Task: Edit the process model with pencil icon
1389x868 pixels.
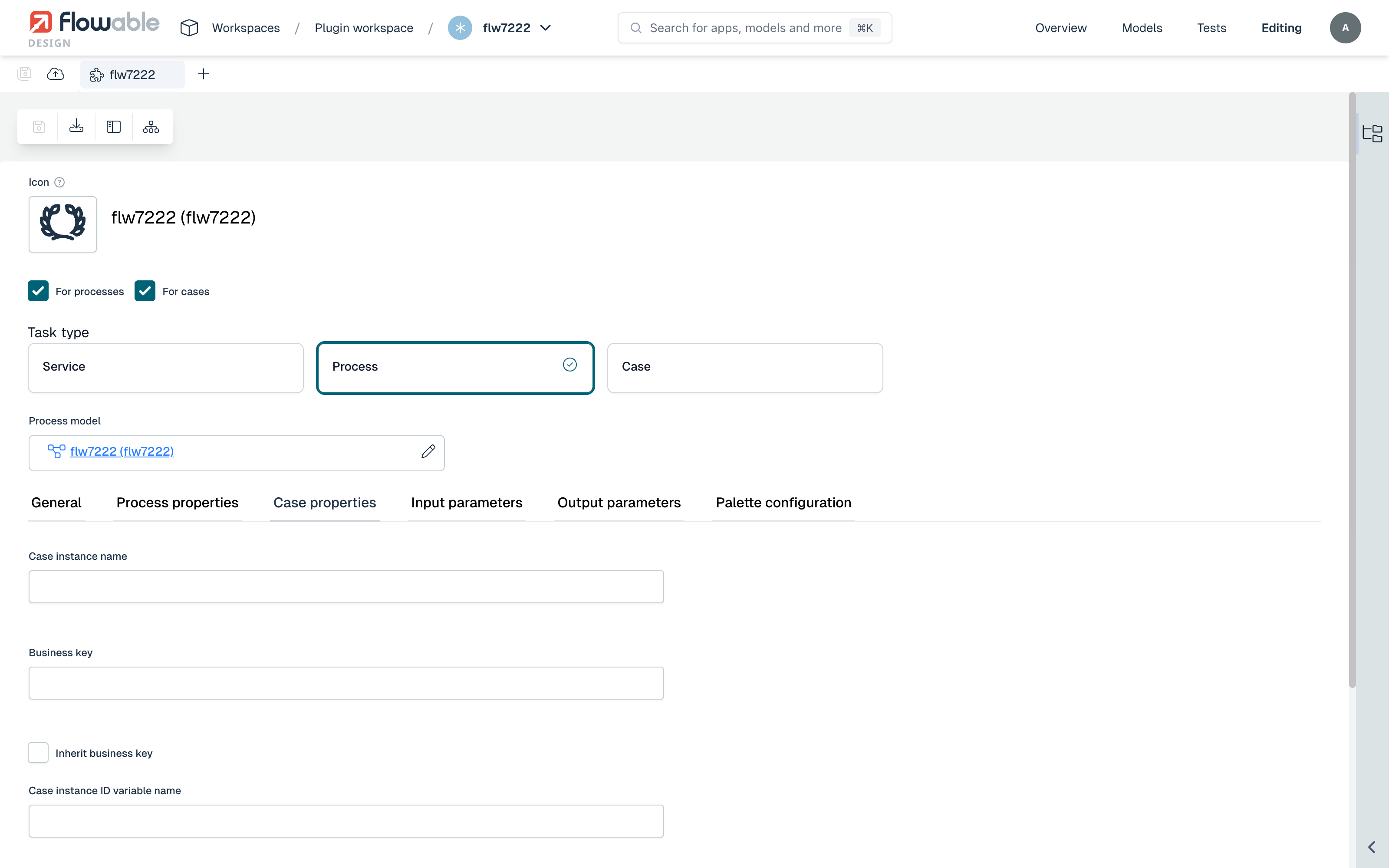Action: pyautogui.click(x=428, y=452)
